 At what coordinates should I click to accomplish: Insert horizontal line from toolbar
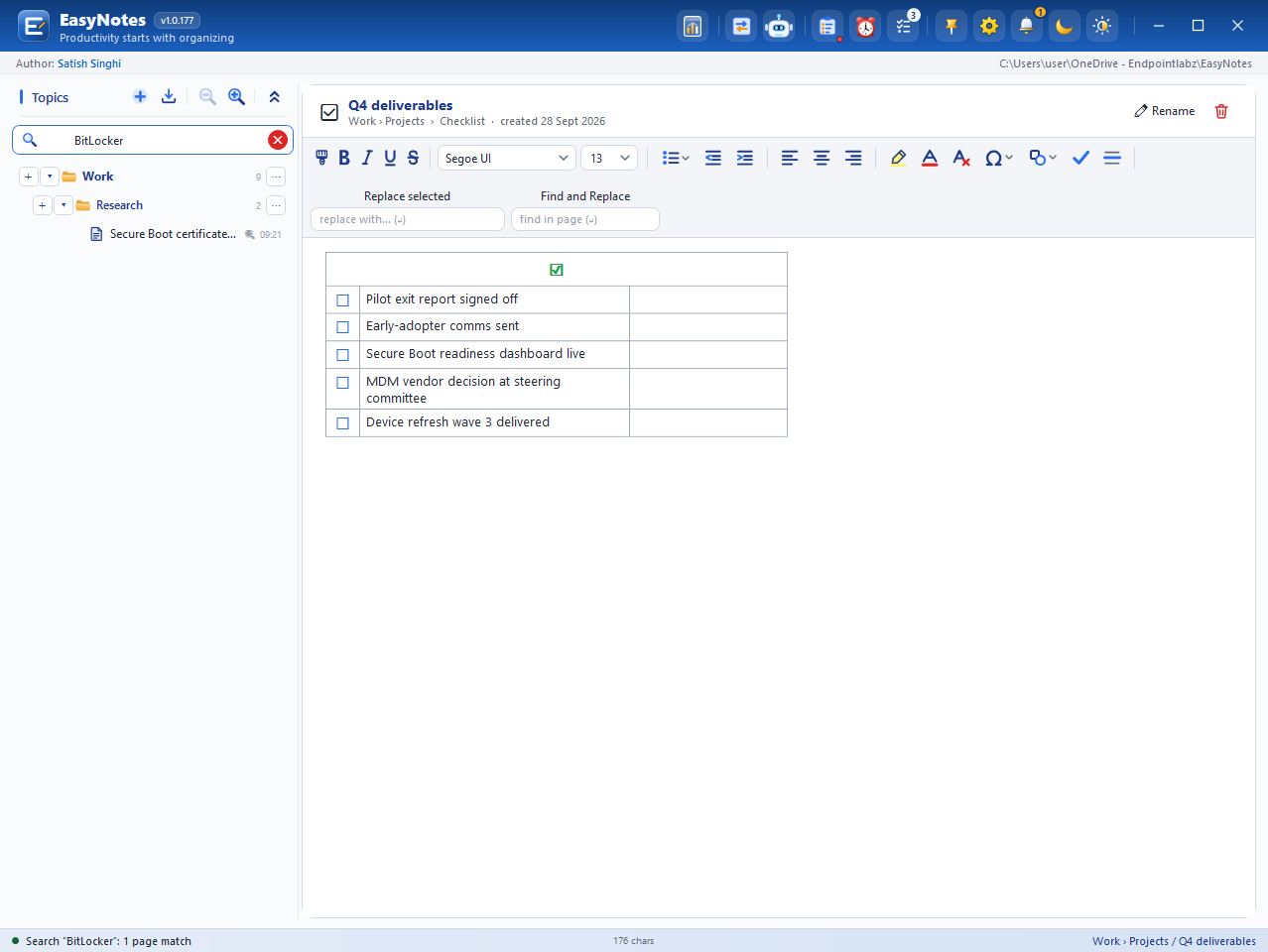[x=1112, y=158]
